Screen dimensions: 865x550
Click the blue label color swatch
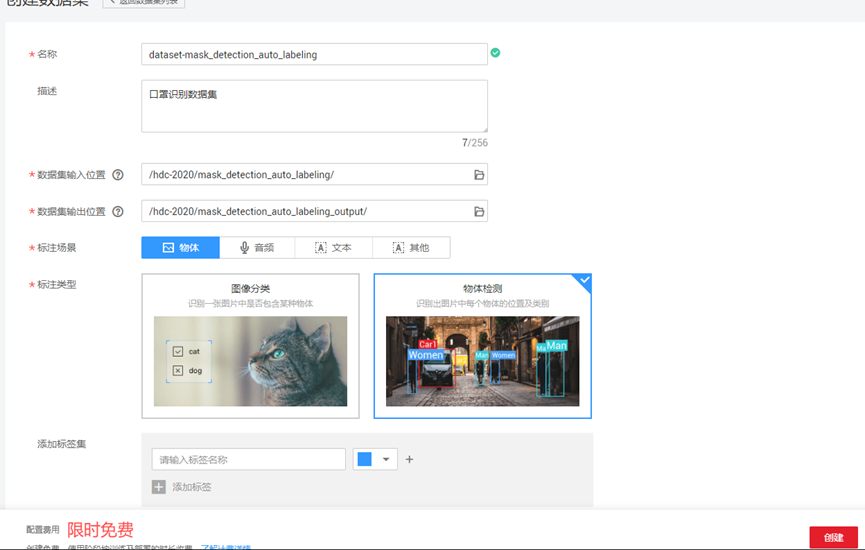tap(365, 459)
